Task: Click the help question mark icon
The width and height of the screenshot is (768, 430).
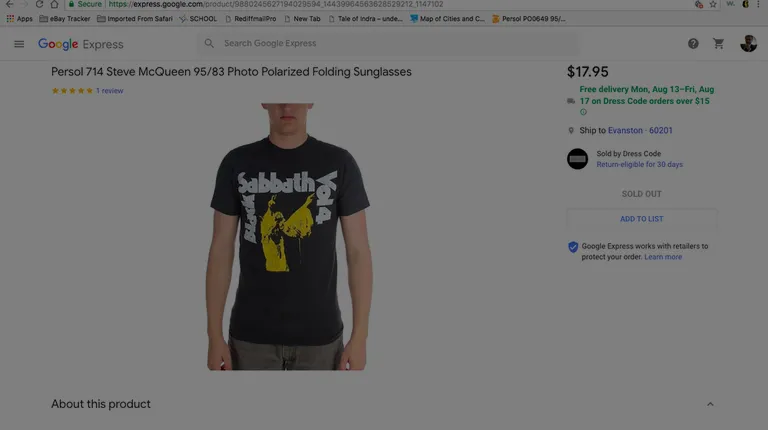Action: [x=693, y=44]
